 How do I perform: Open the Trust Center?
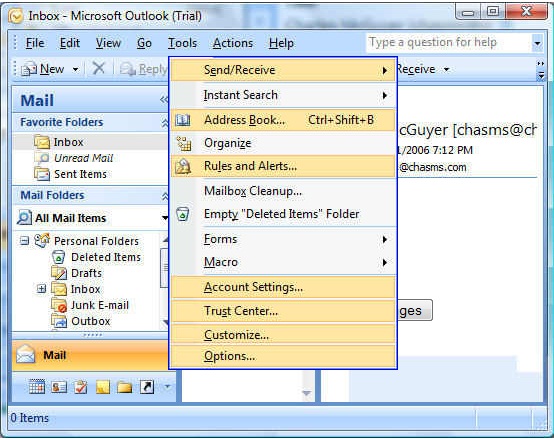[x=283, y=311]
